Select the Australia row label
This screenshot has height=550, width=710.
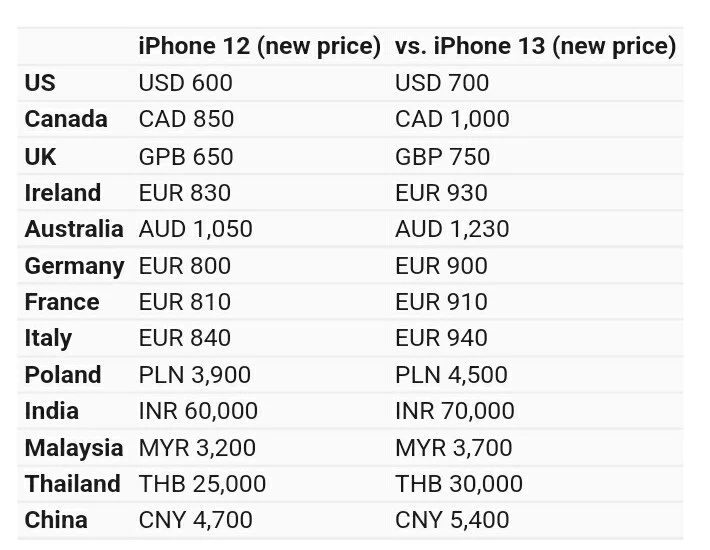(74, 229)
